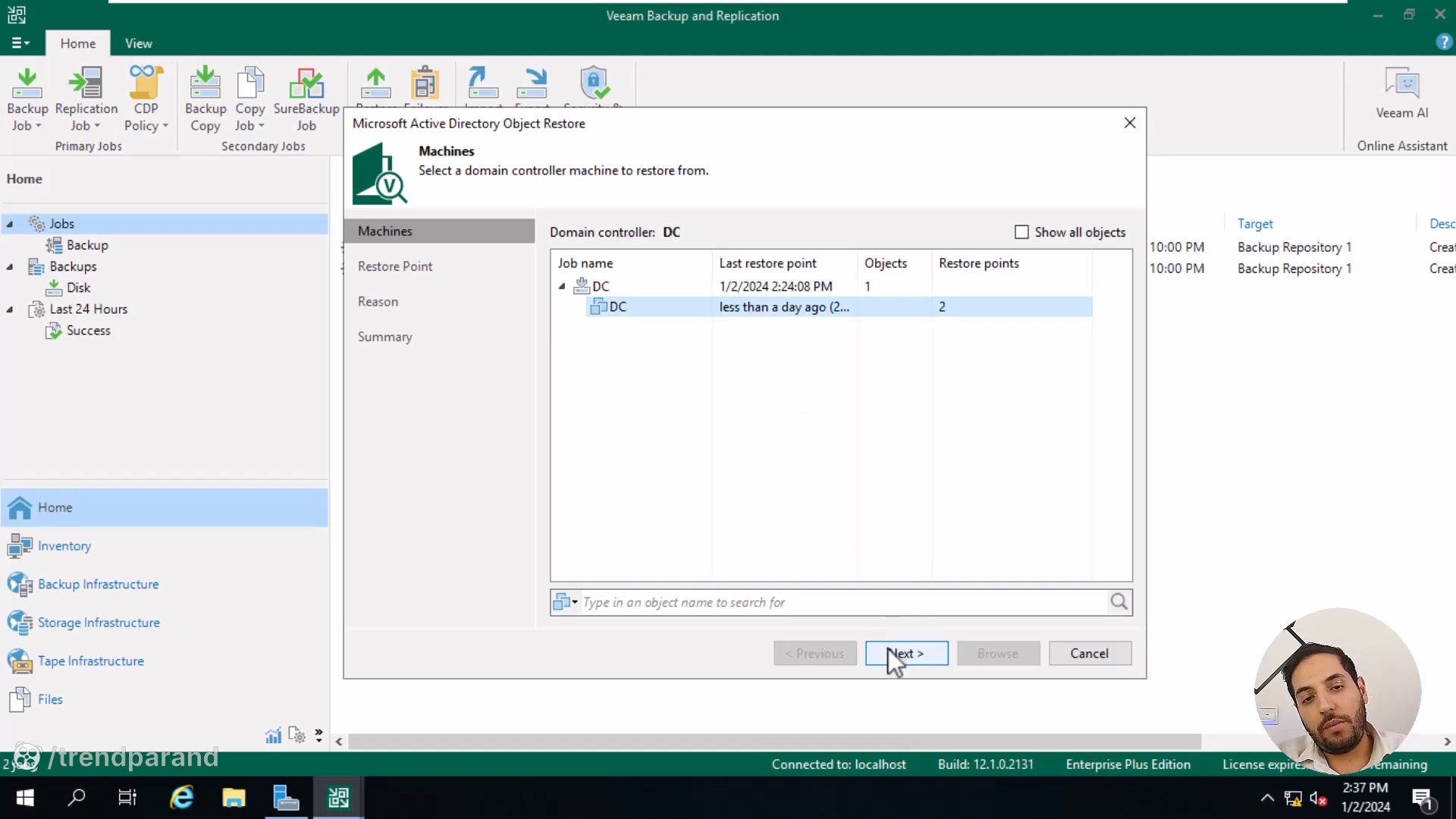Click the Next button

[906, 653]
